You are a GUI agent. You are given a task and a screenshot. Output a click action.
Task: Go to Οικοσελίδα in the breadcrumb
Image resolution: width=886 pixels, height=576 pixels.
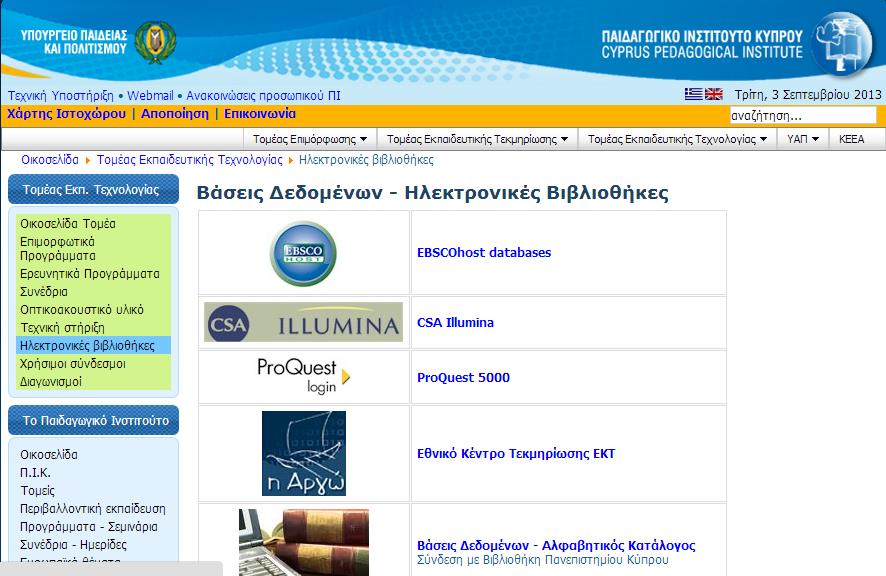pos(50,160)
